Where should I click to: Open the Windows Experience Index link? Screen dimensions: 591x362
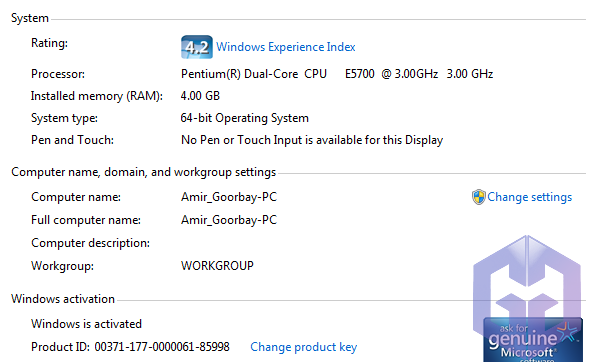(286, 47)
